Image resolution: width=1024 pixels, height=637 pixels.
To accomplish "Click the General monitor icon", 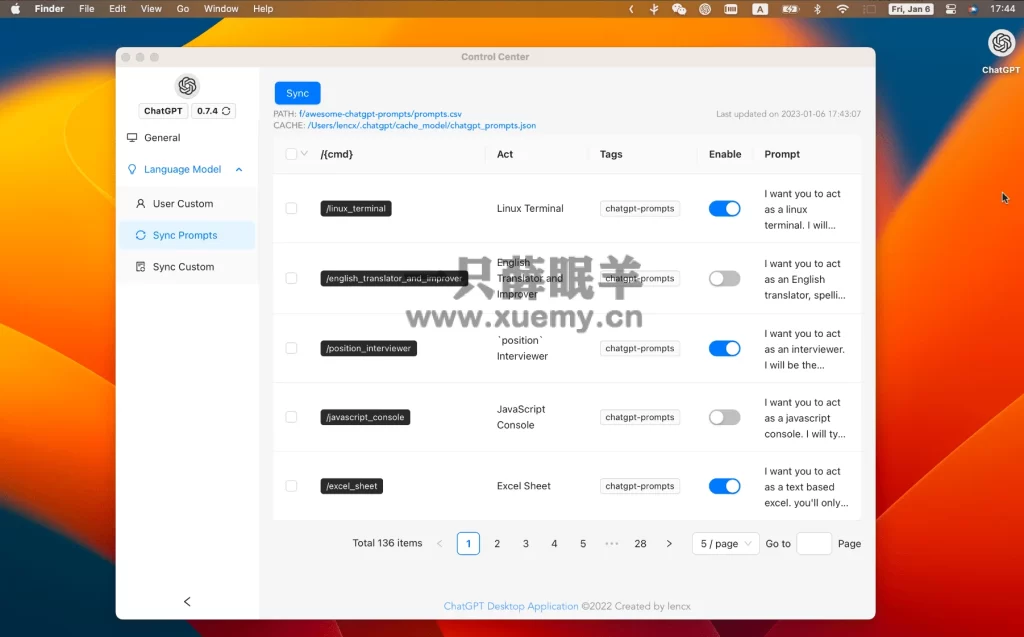I will (132, 138).
